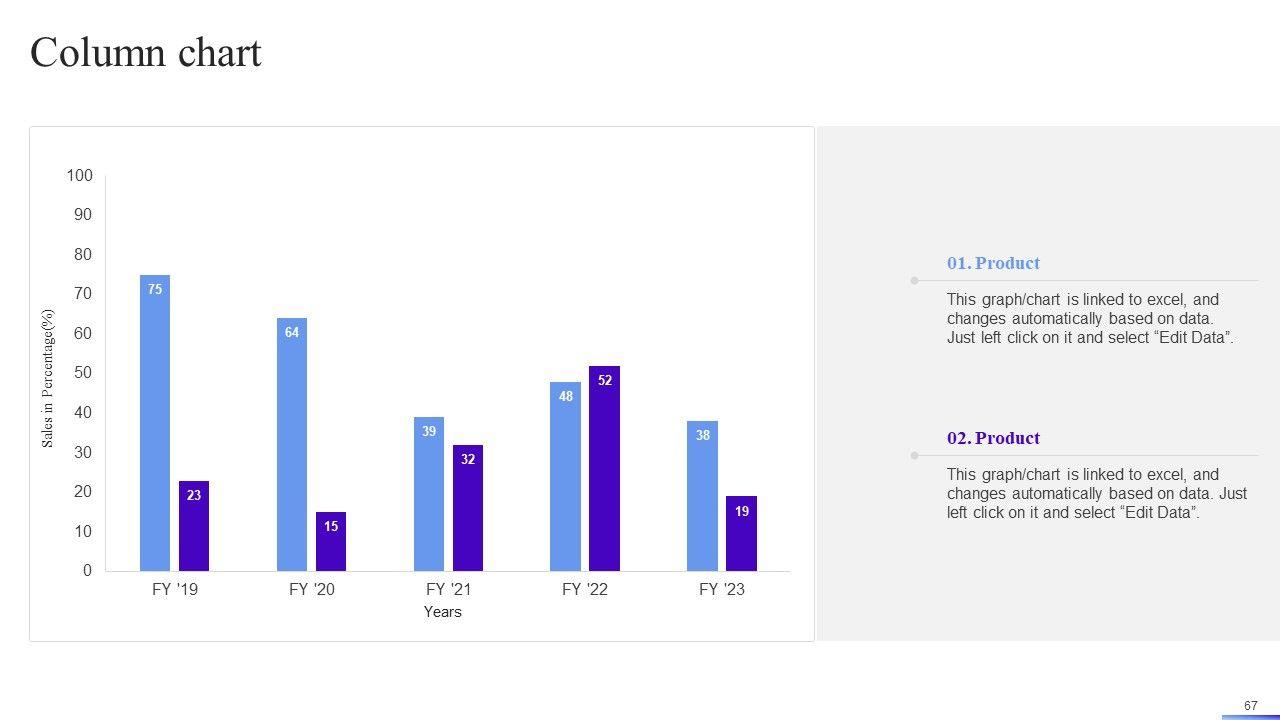Image resolution: width=1280 pixels, height=720 pixels.
Task: Select the purple FY '21 bar labeled 32
Action: pyautogui.click(x=468, y=508)
